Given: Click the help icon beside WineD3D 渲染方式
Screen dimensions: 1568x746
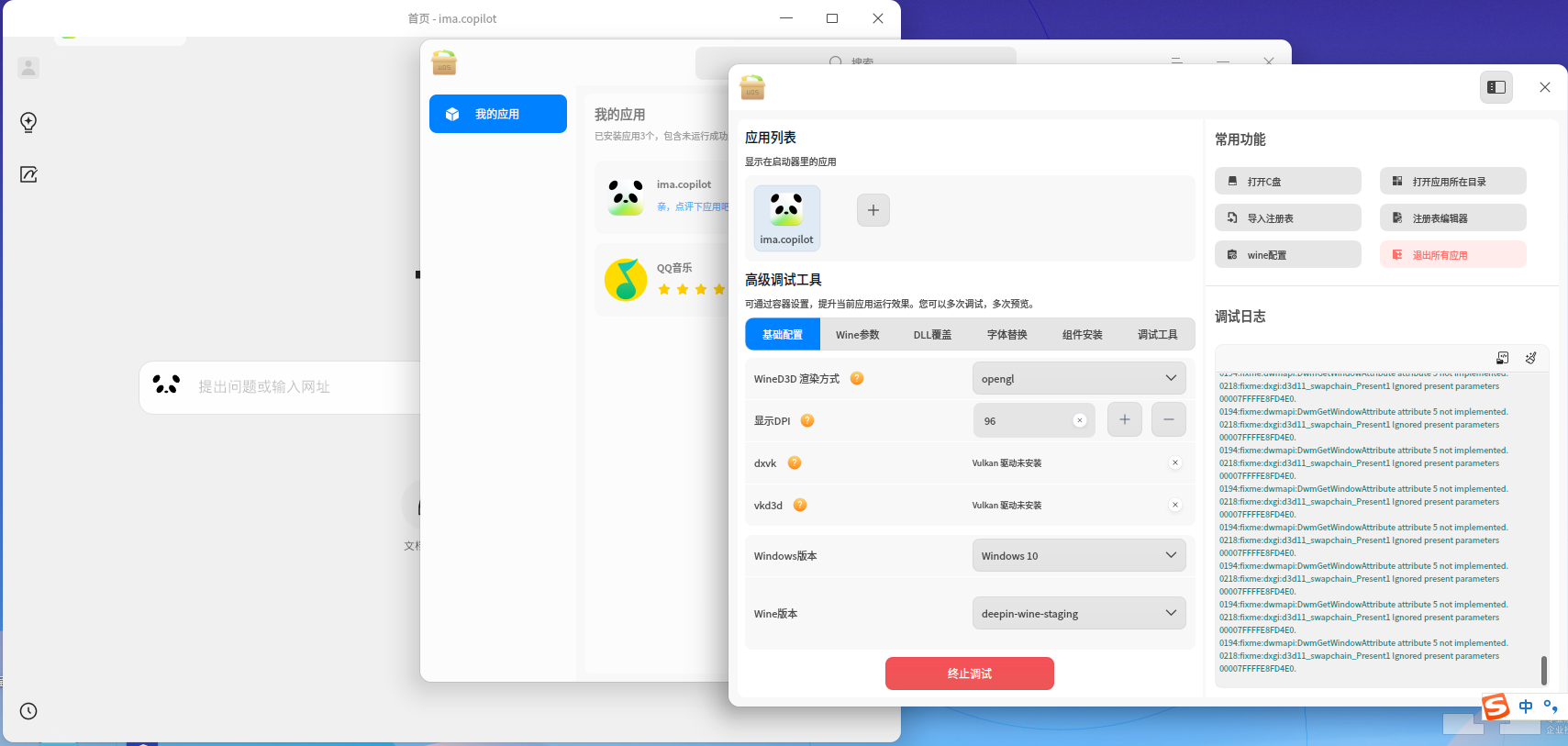Looking at the screenshot, I should pyautogui.click(x=857, y=378).
